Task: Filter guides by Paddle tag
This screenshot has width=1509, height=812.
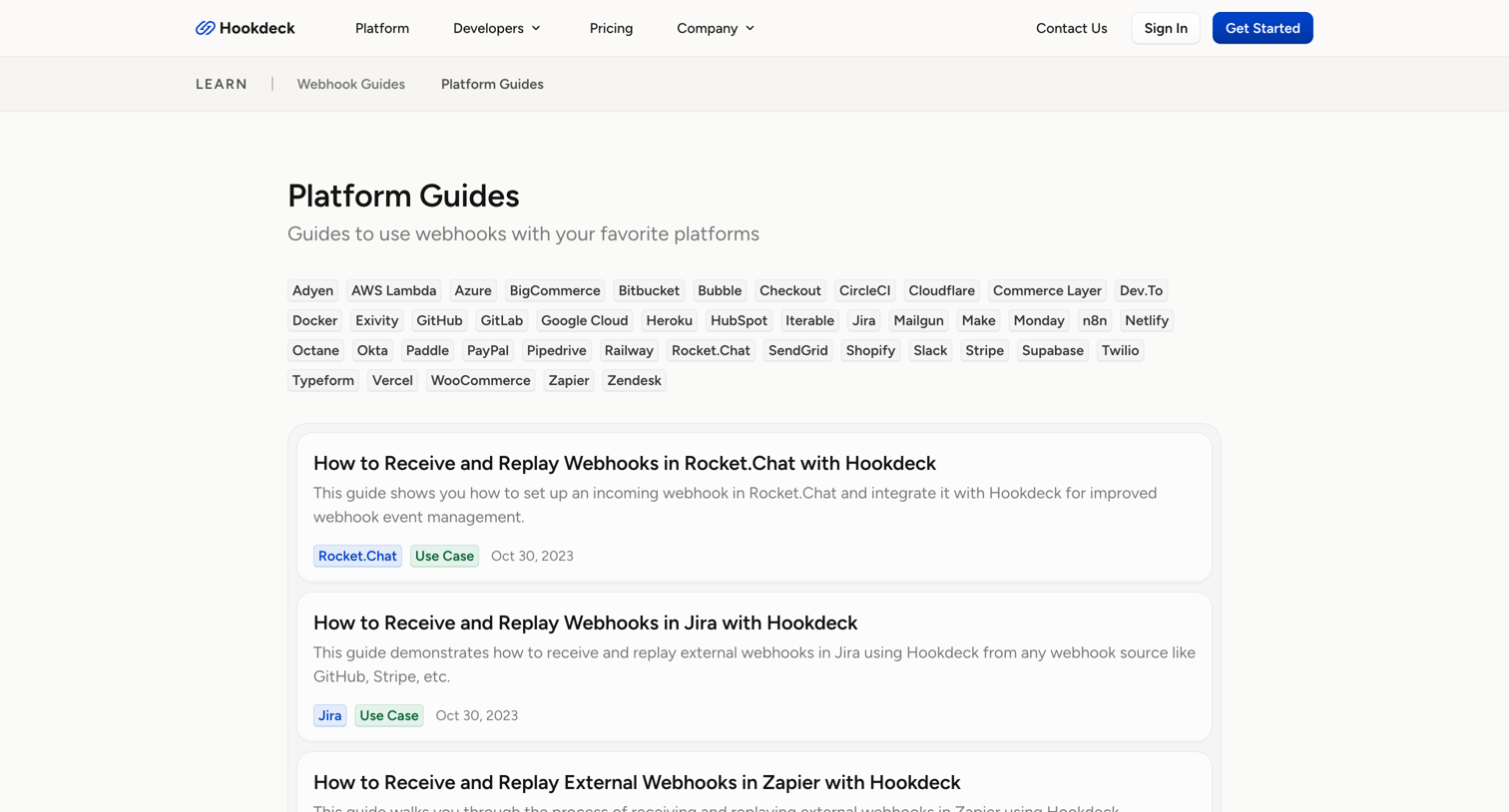Action: [x=427, y=350]
